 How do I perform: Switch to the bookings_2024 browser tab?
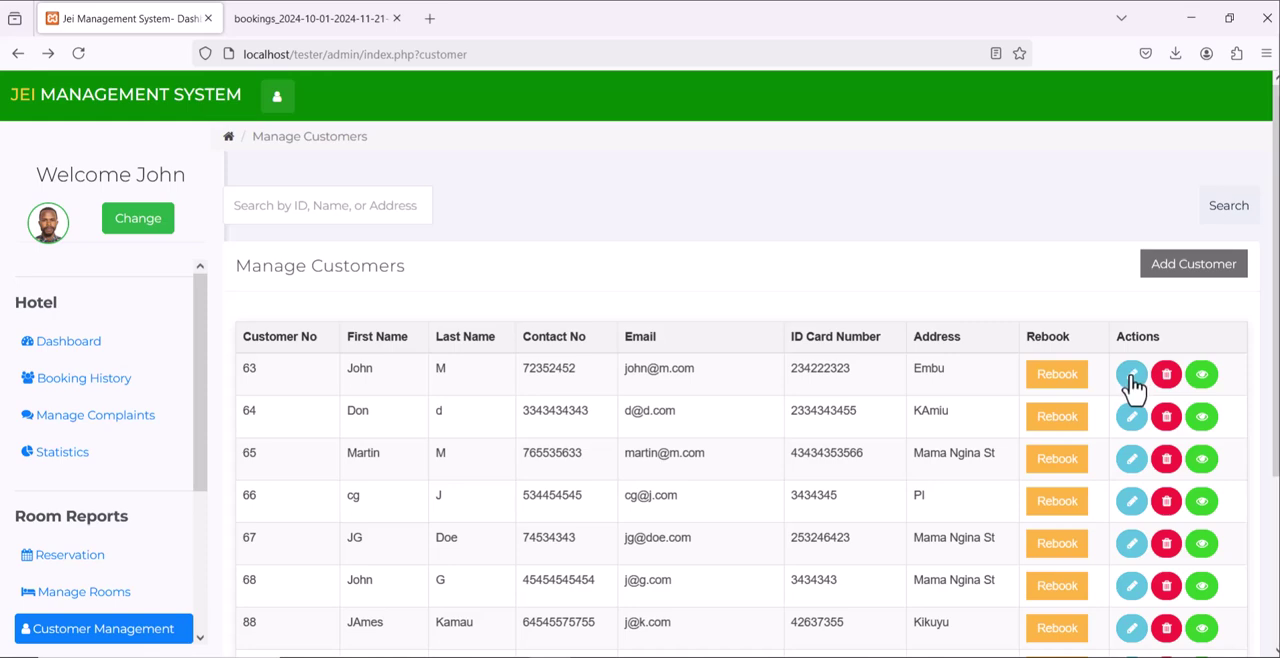310,17
